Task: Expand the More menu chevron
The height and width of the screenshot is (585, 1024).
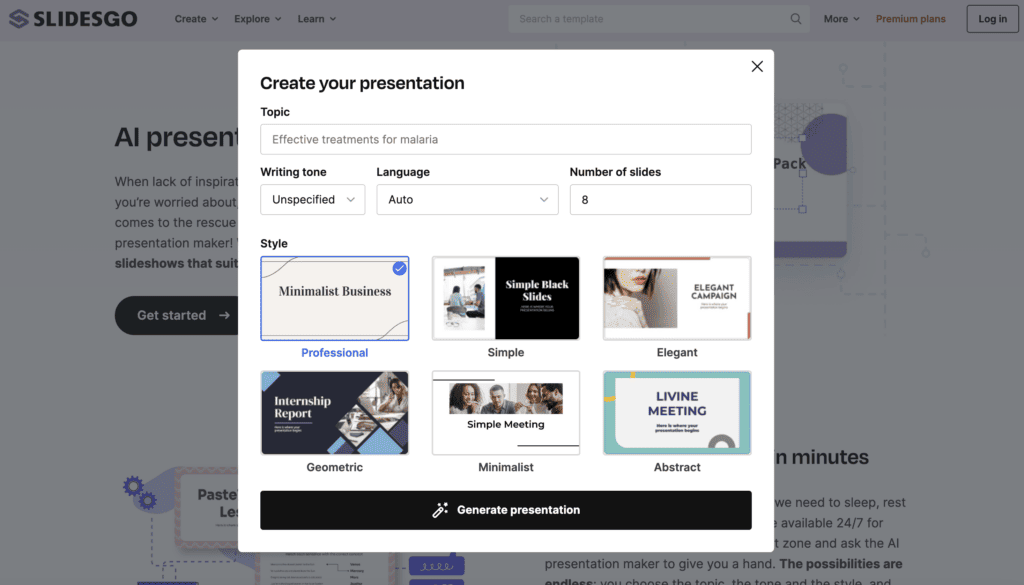Action: pos(855,18)
